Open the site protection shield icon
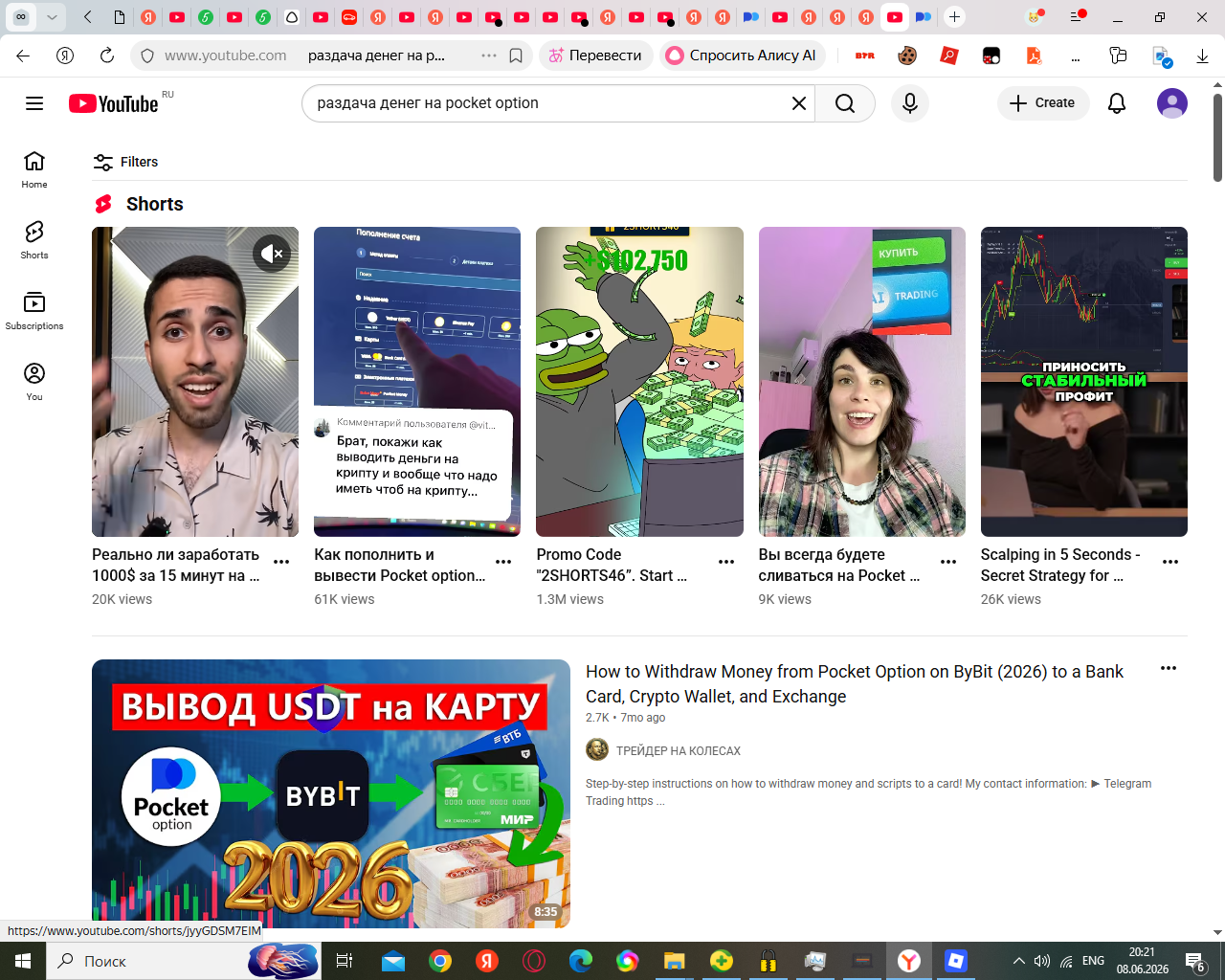Viewport: 1225px width, 980px height. [147, 56]
